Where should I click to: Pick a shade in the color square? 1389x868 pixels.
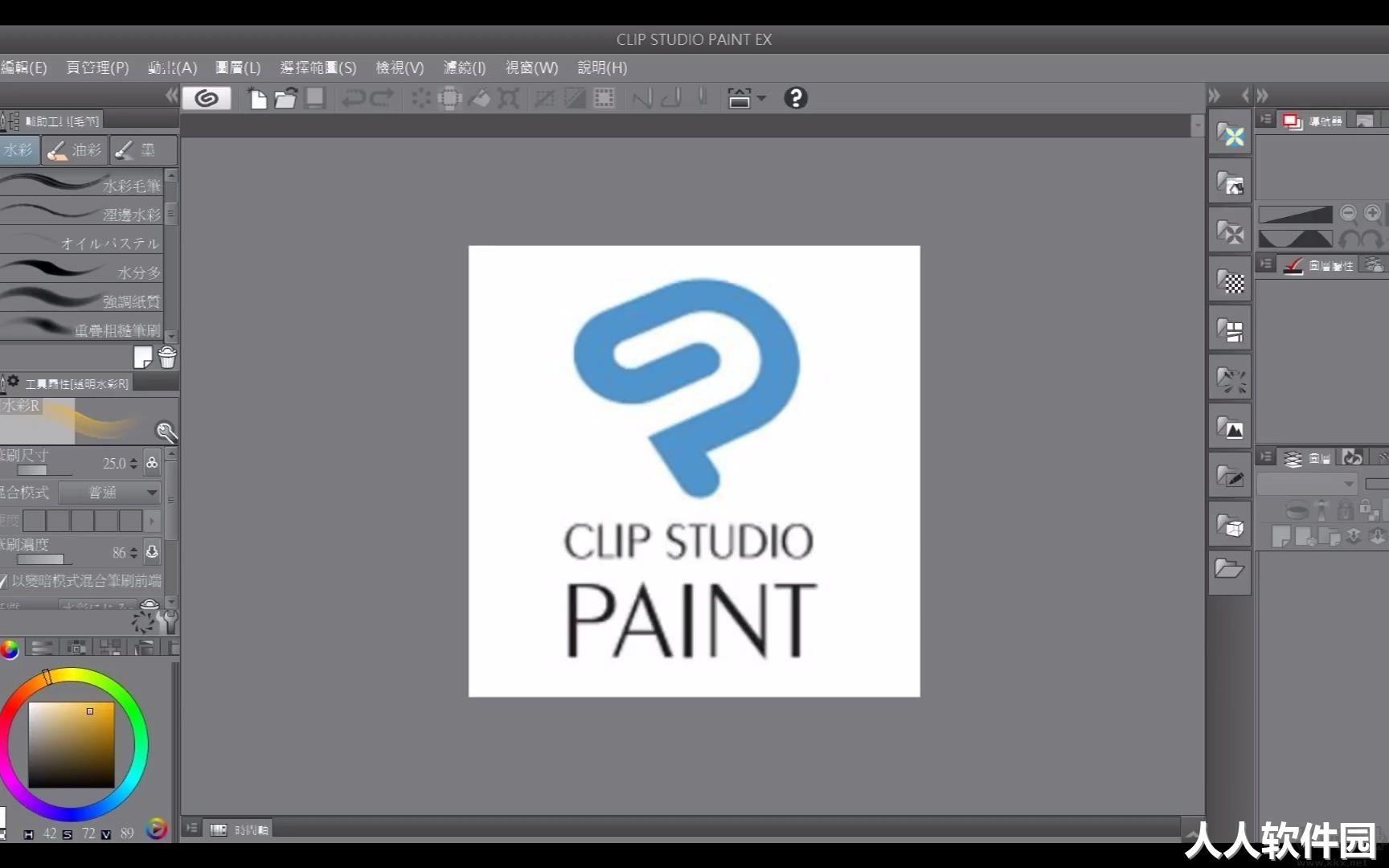(72, 744)
